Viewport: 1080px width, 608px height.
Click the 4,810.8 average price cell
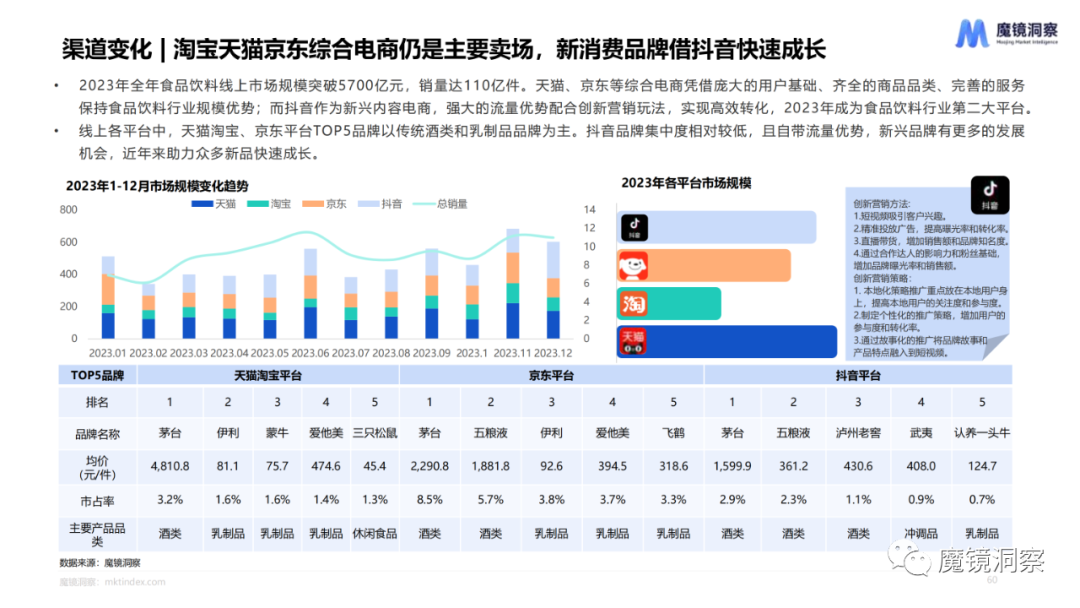169,466
